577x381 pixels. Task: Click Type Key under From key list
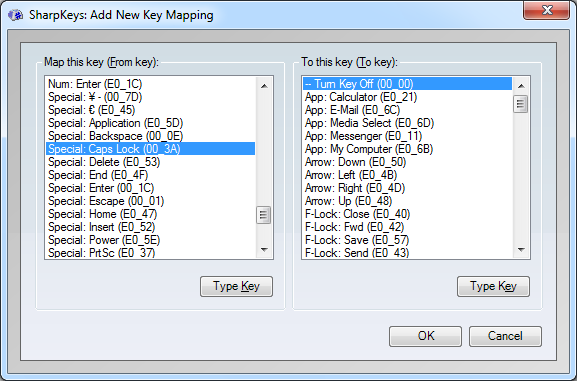(236, 286)
